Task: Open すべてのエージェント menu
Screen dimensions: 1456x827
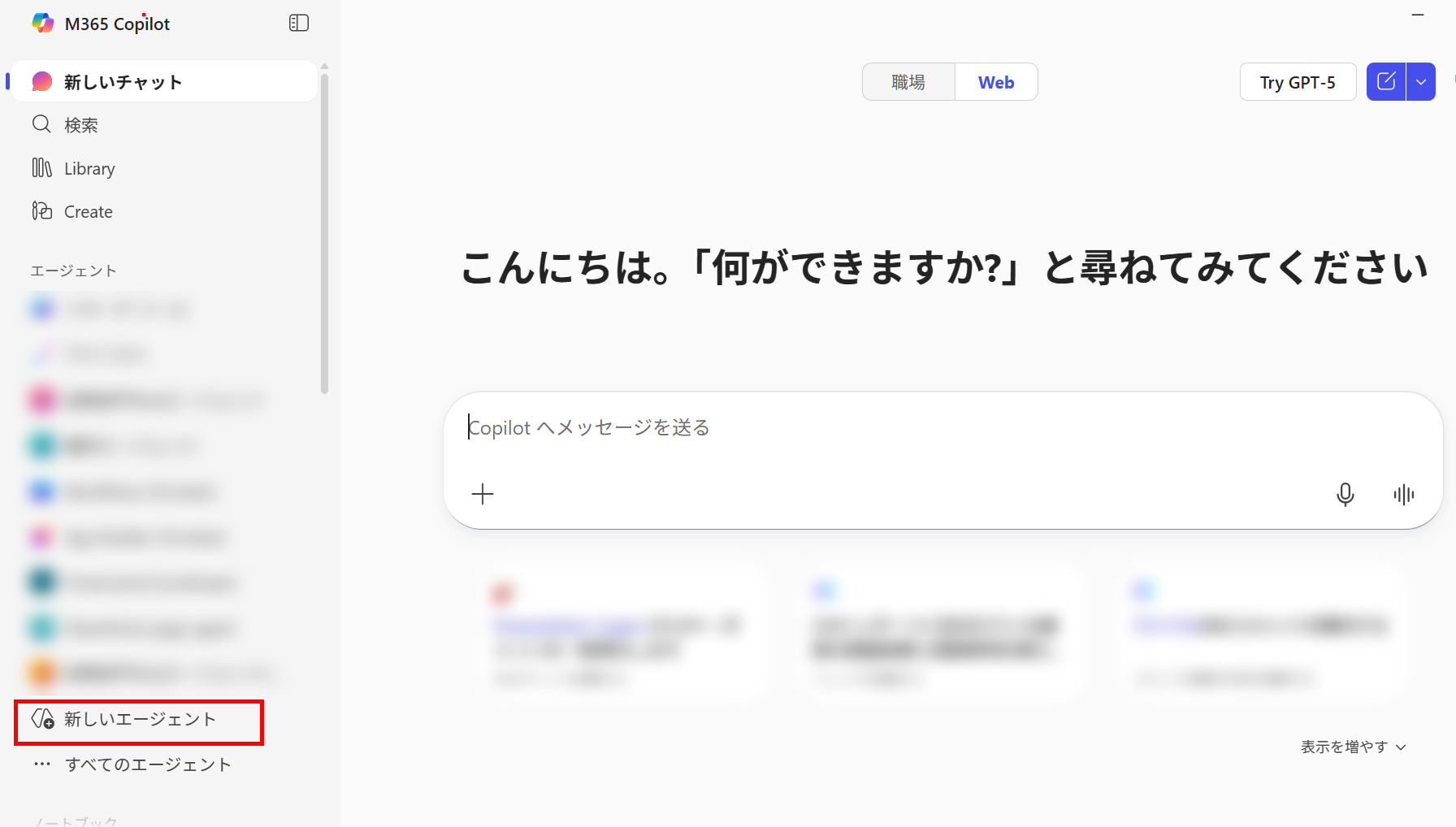Action: [x=148, y=764]
